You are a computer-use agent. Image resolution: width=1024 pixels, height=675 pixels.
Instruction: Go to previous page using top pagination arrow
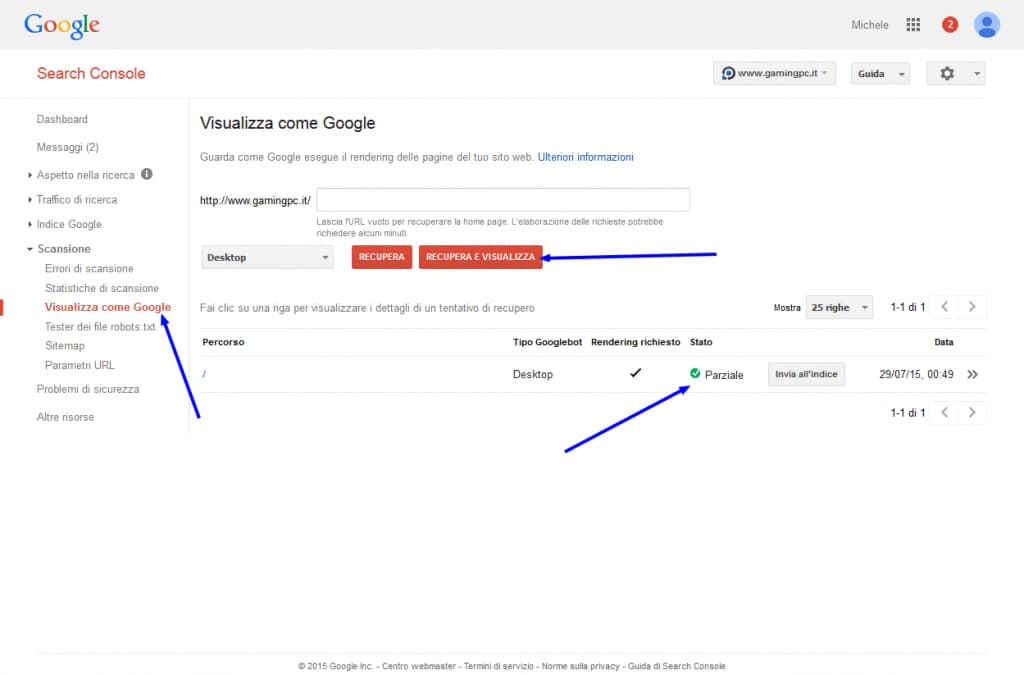coord(944,307)
